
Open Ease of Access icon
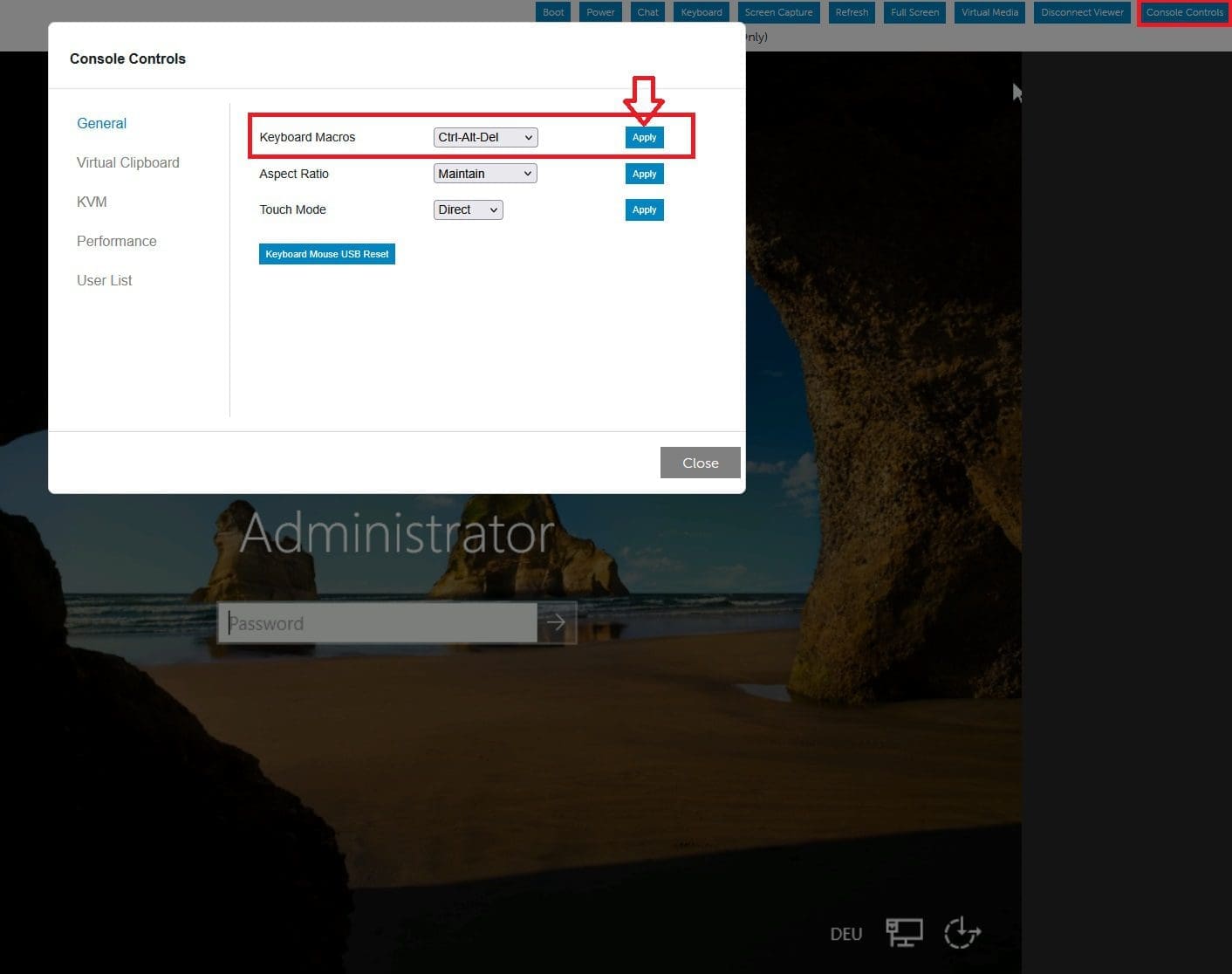[x=962, y=933]
